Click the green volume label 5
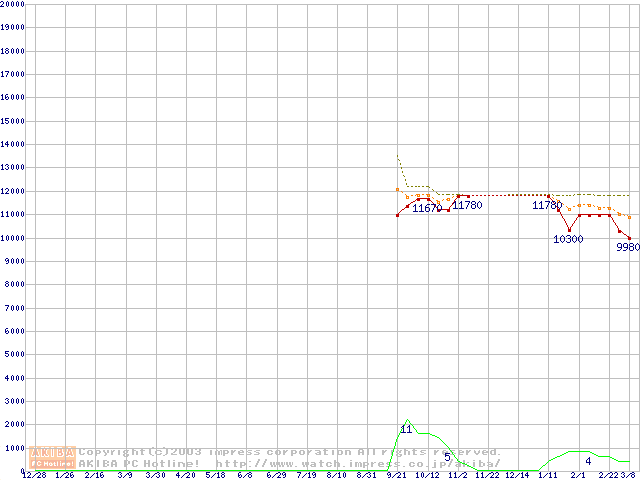The image size is (640, 480). point(447,457)
